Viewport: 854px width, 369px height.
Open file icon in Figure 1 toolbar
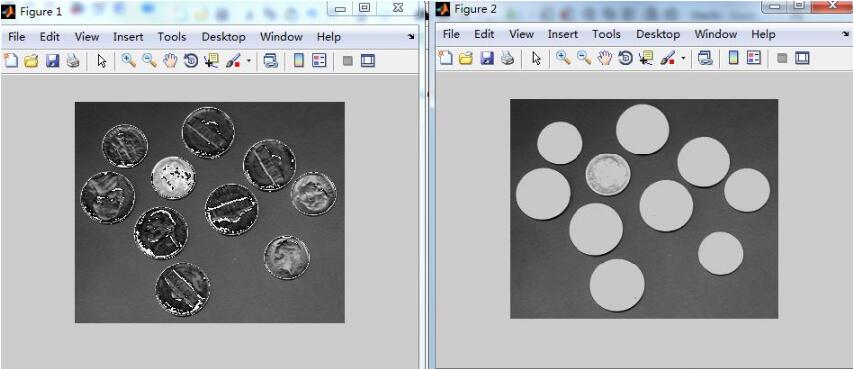31,60
